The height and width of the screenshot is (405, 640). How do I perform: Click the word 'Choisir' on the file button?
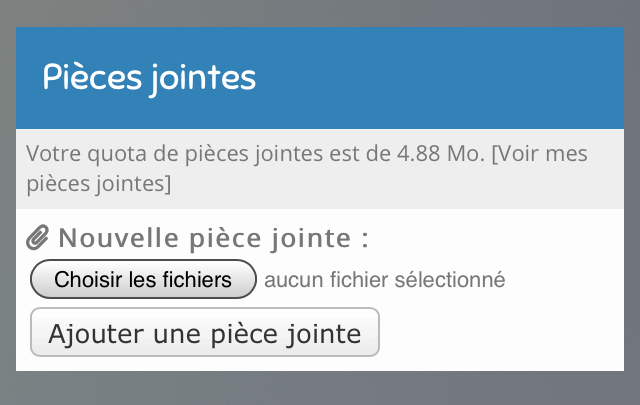[88, 280]
